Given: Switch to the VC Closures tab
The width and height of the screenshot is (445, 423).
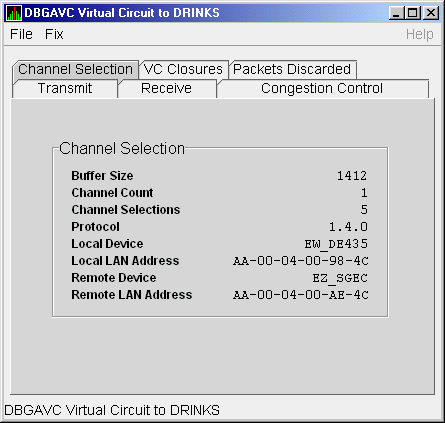Looking at the screenshot, I should pyautogui.click(x=183, y=69).
